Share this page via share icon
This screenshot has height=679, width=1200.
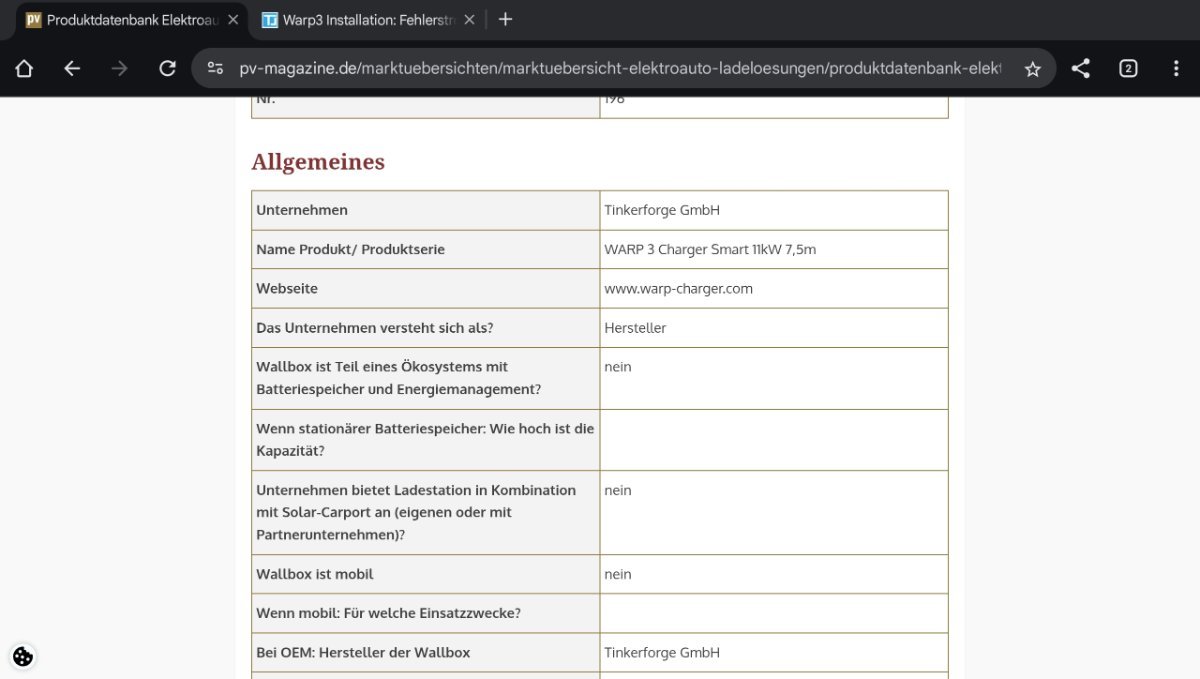point(1080,68)
